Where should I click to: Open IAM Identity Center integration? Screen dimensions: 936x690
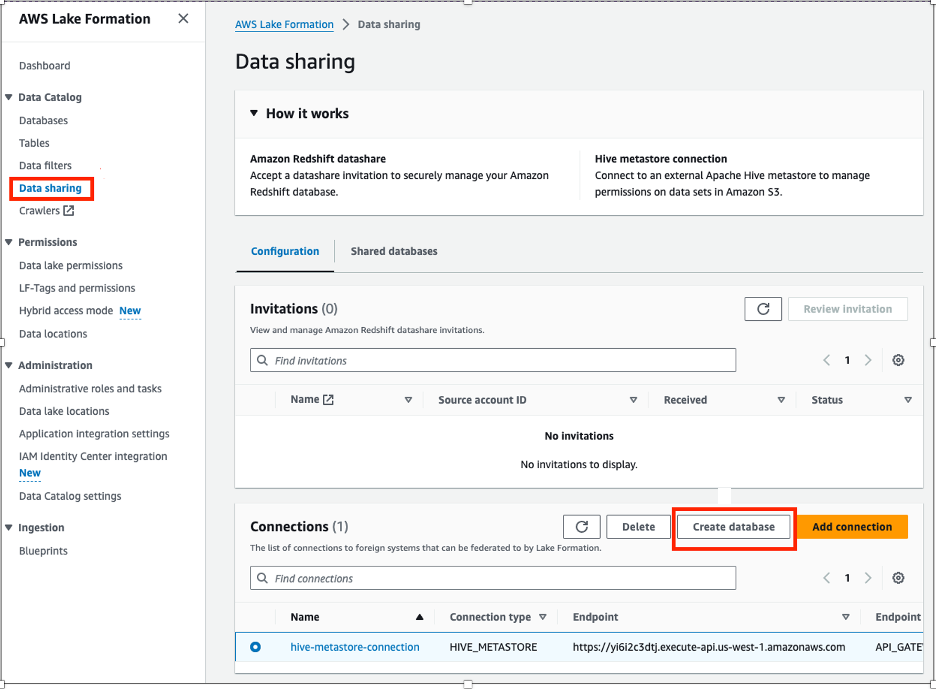(x=93, y=456)
